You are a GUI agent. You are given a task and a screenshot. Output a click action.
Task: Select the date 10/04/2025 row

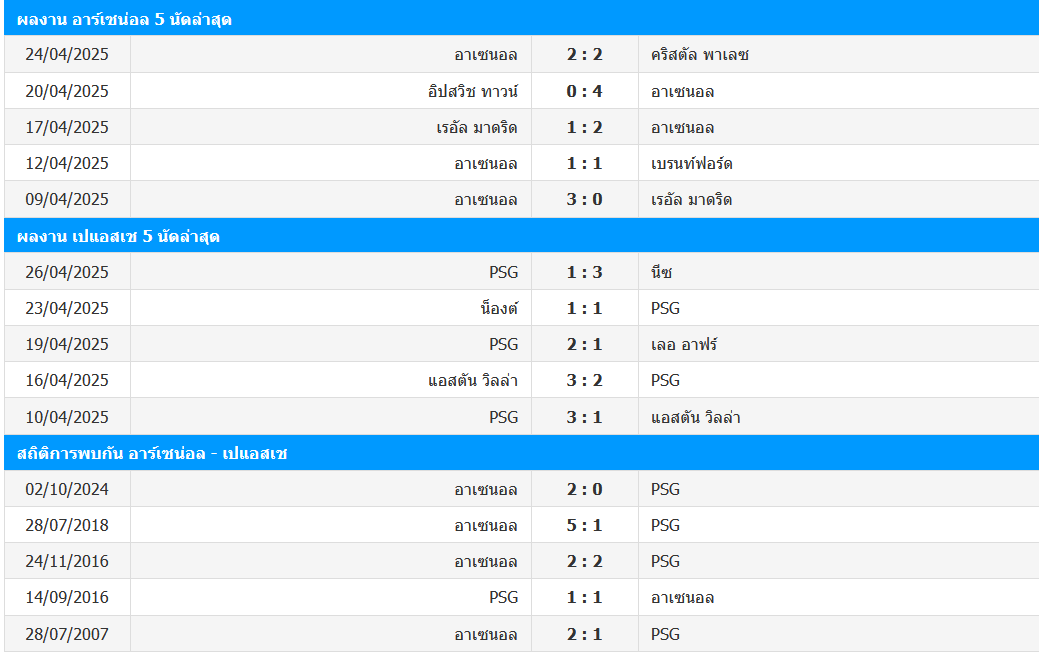point(67,417)
